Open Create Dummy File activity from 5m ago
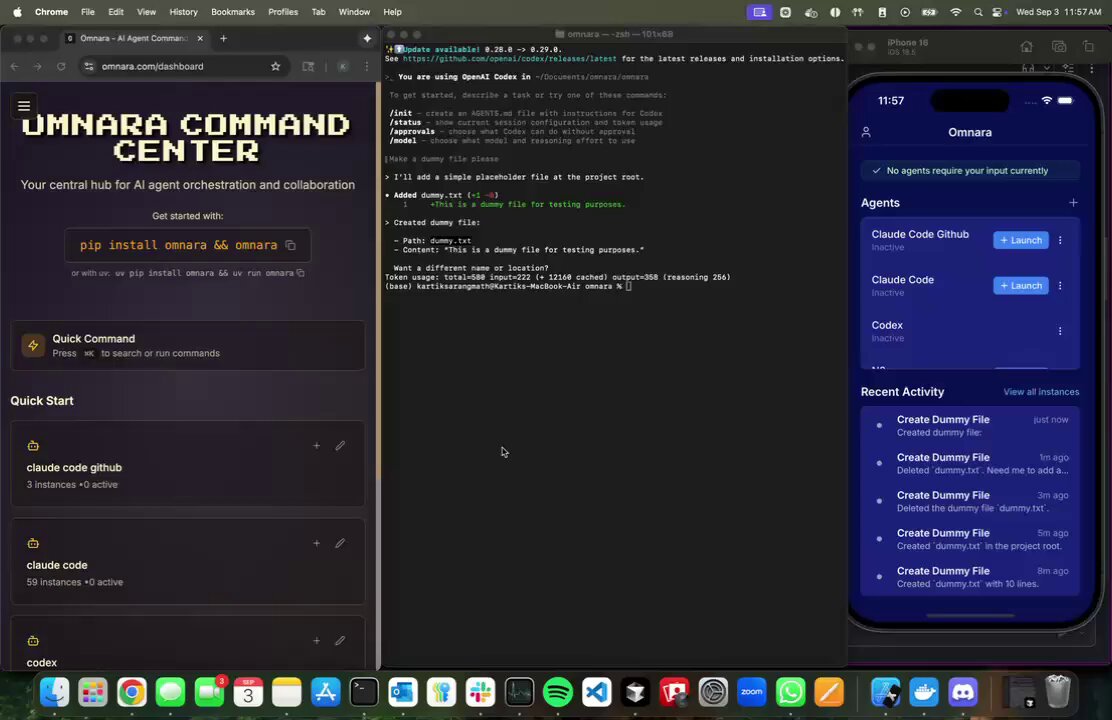Screen dimensions: 1112x720 click(969, 539)
